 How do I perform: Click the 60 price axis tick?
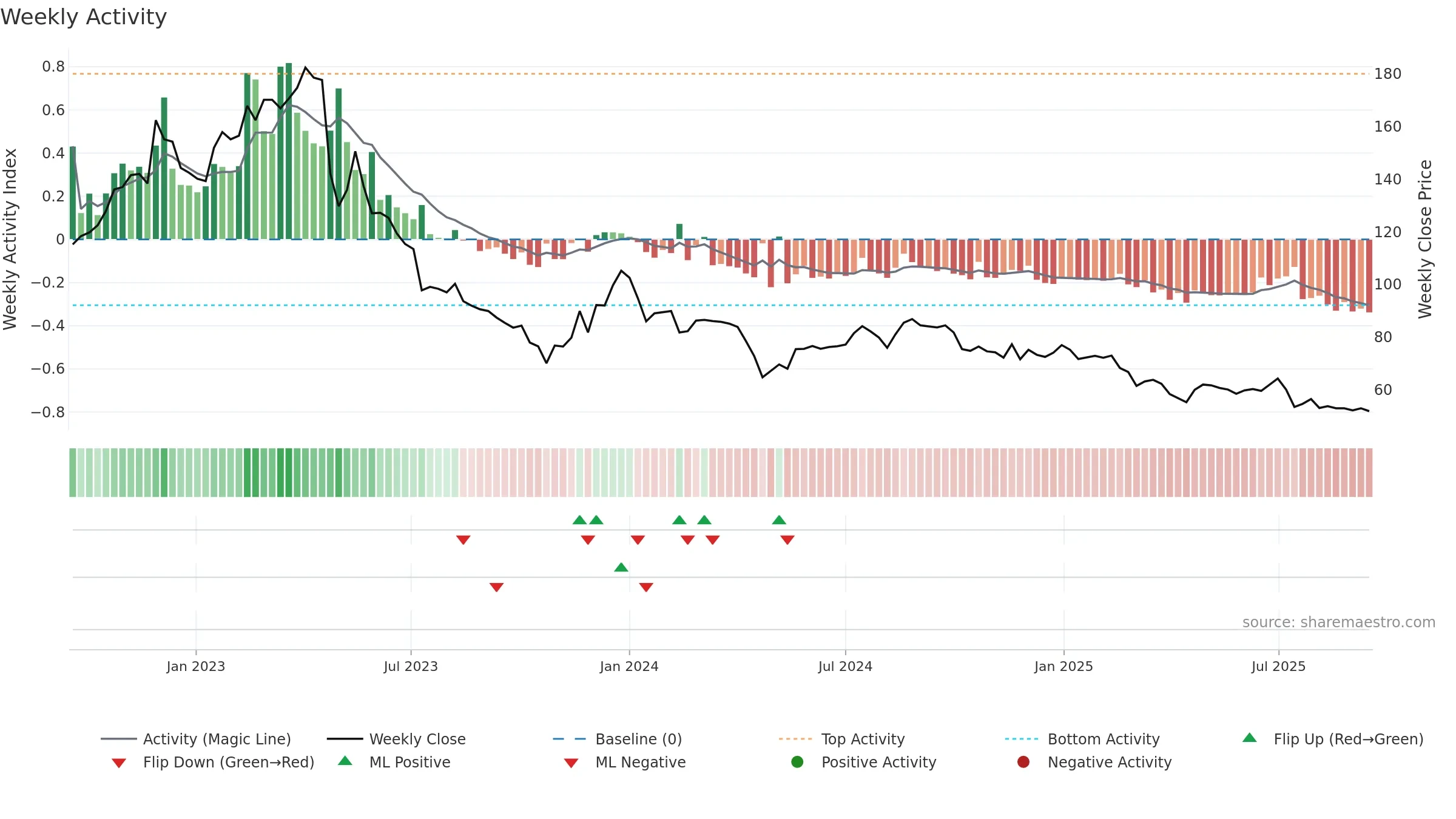click(1383, 390)
